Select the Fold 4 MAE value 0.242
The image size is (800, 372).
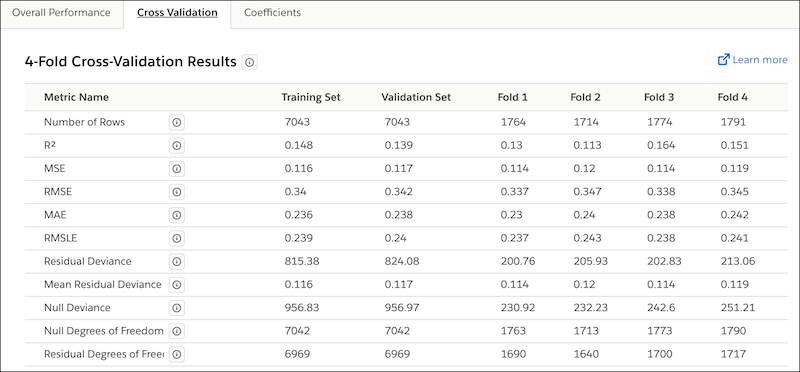pos(735,215)
